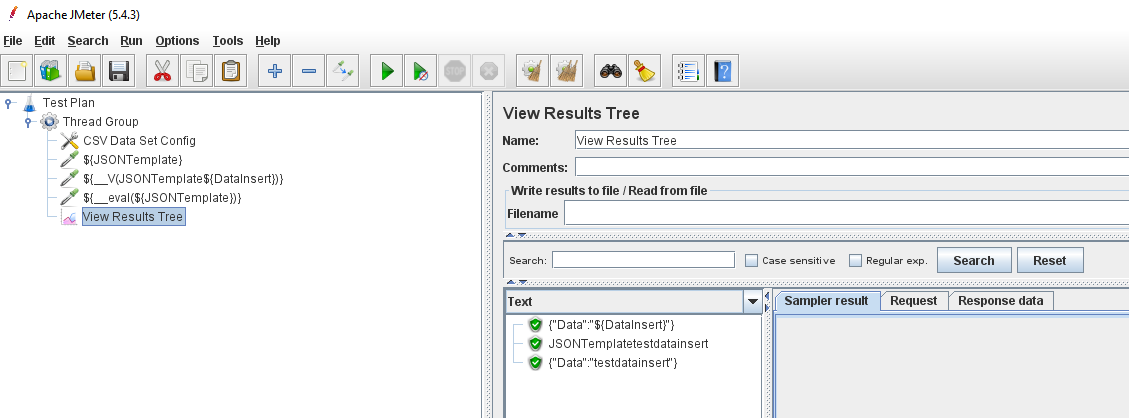Open the Help menu
Image resolution: width=1129 pixels, height=418 pixels.
[268, 41]
